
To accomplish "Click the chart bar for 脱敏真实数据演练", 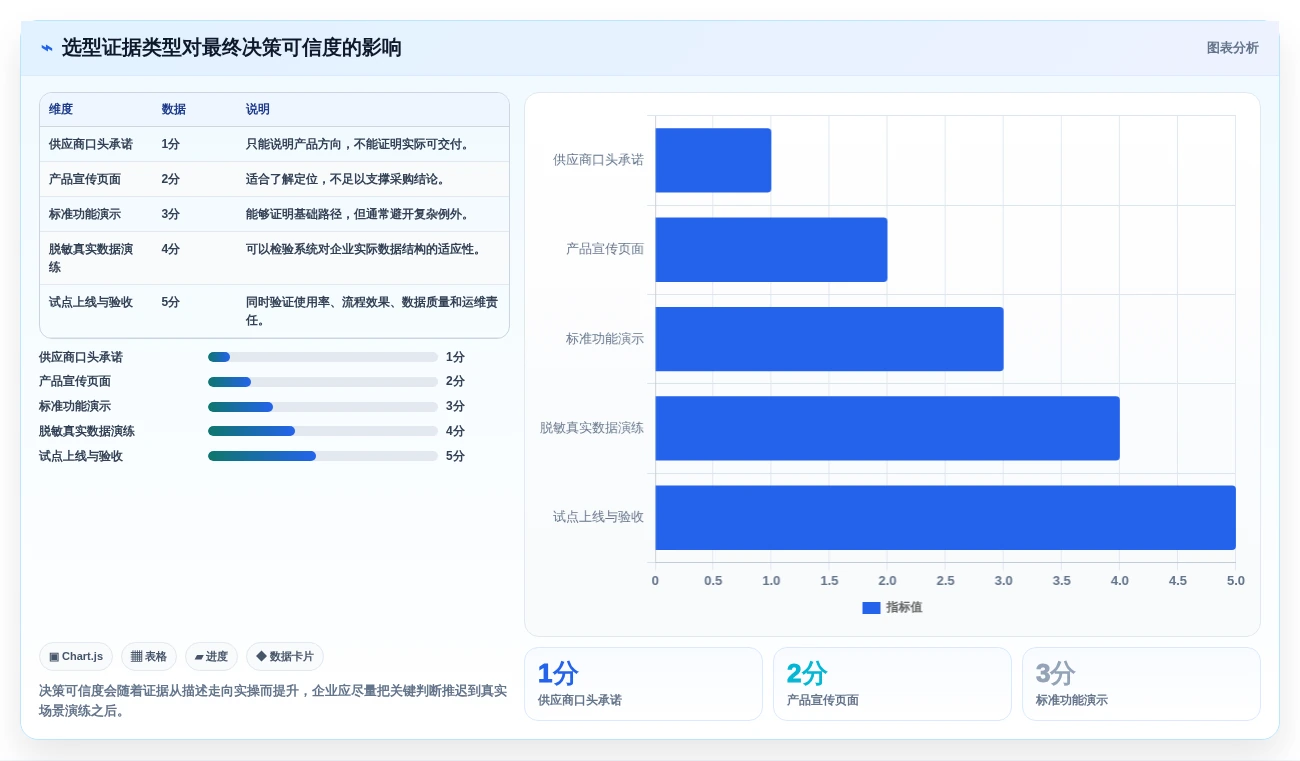I will click(887, 428).
